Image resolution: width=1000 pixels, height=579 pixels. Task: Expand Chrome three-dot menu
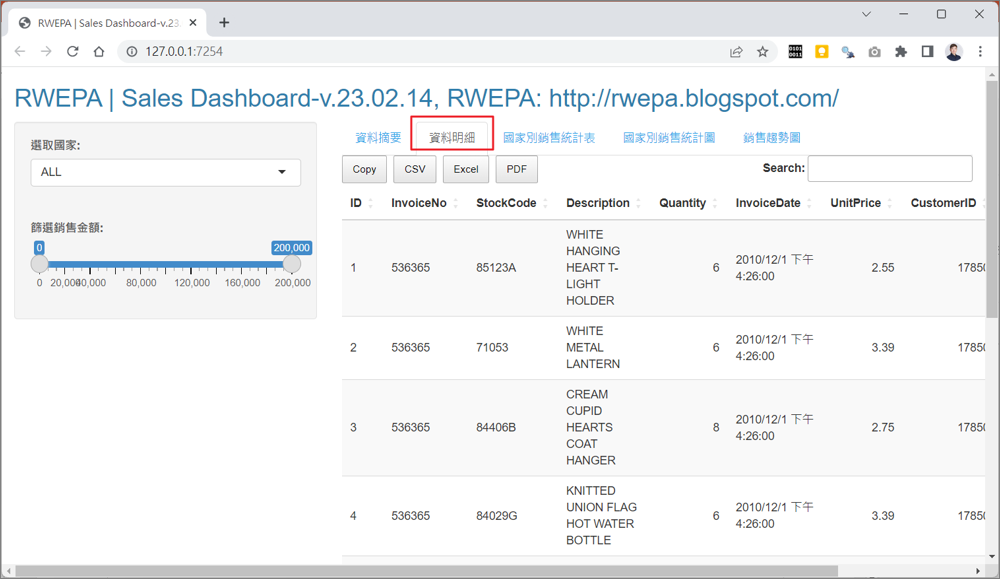click(x=980, y=51)
